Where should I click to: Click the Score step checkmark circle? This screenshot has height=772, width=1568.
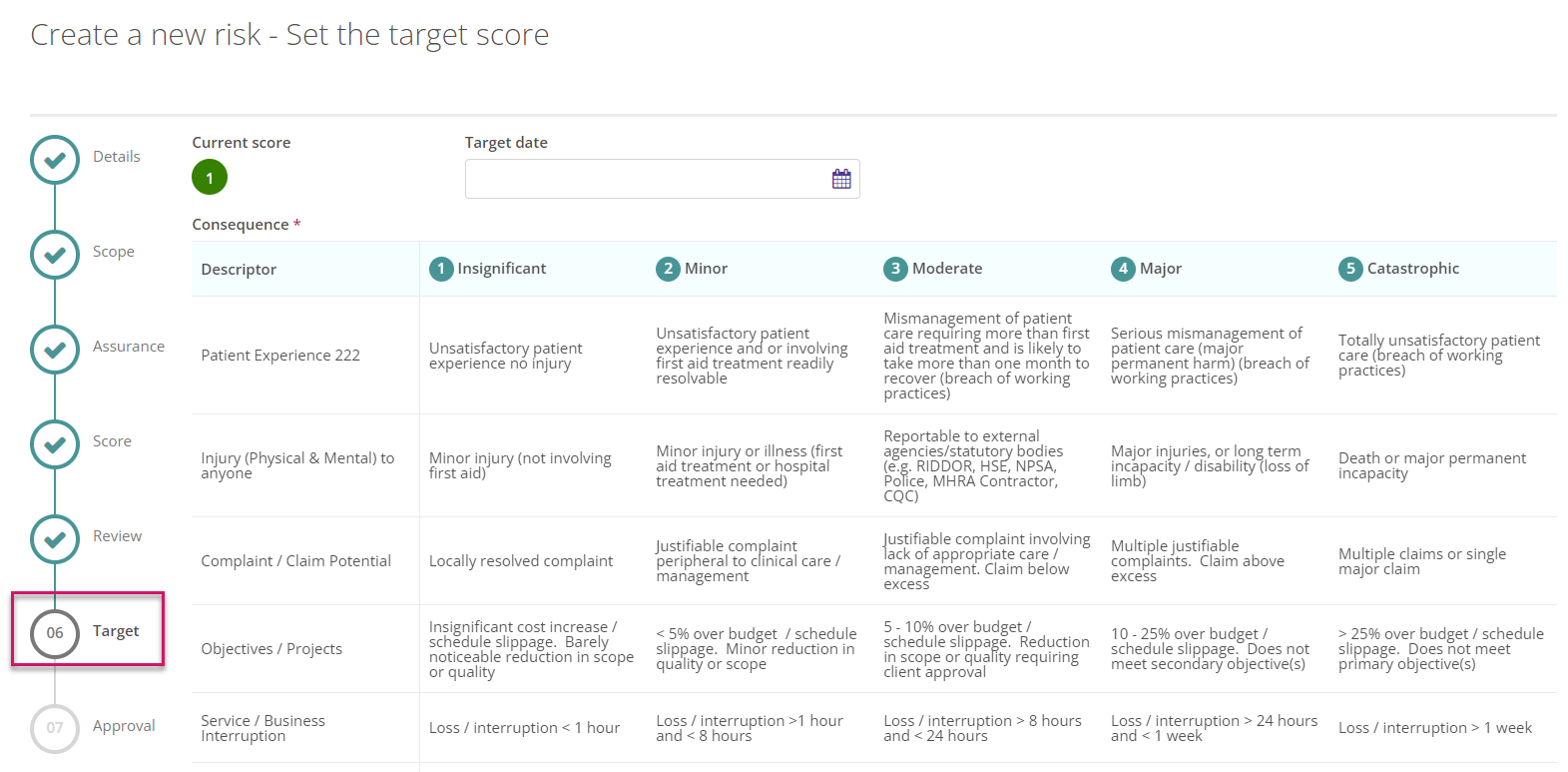click(x=55, y=444)
